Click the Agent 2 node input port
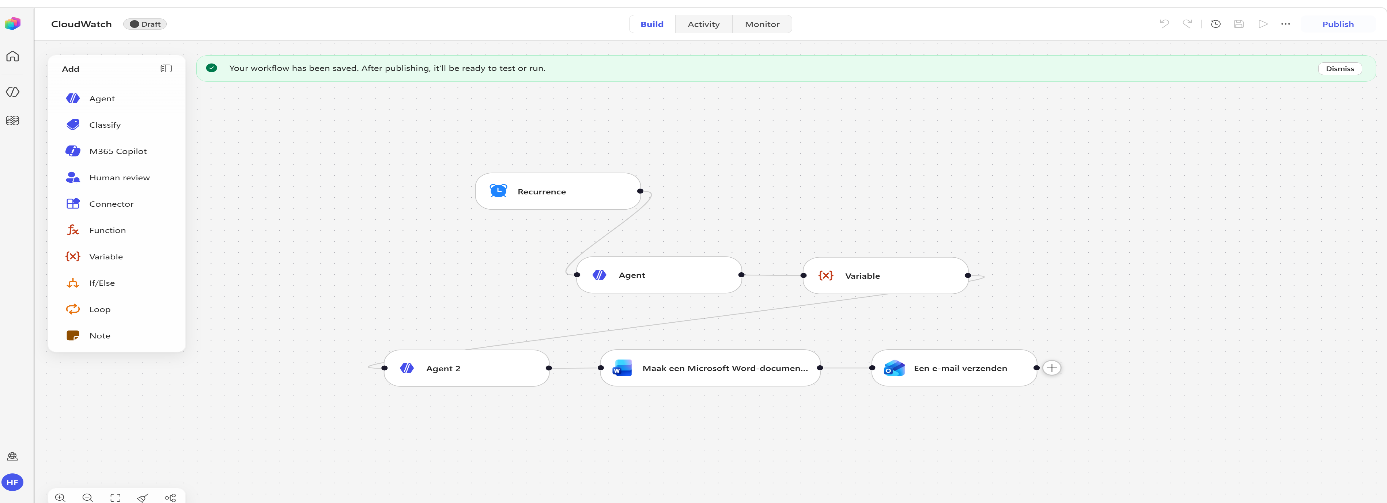The height and width of the screenshot is (503, 1387). pyautogui.click(x=385, y=368)
